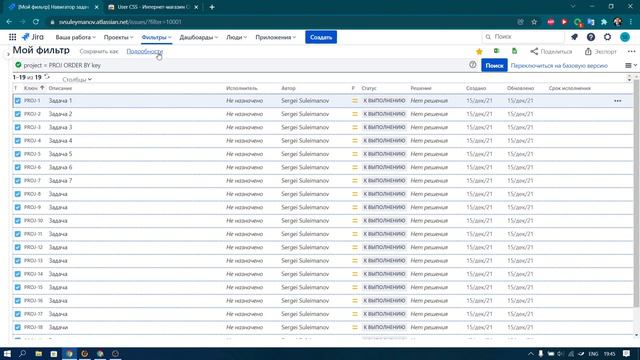640x360 pixels.
Task: Reload the page with browser refresh button
Action: (x=36, y=22)
